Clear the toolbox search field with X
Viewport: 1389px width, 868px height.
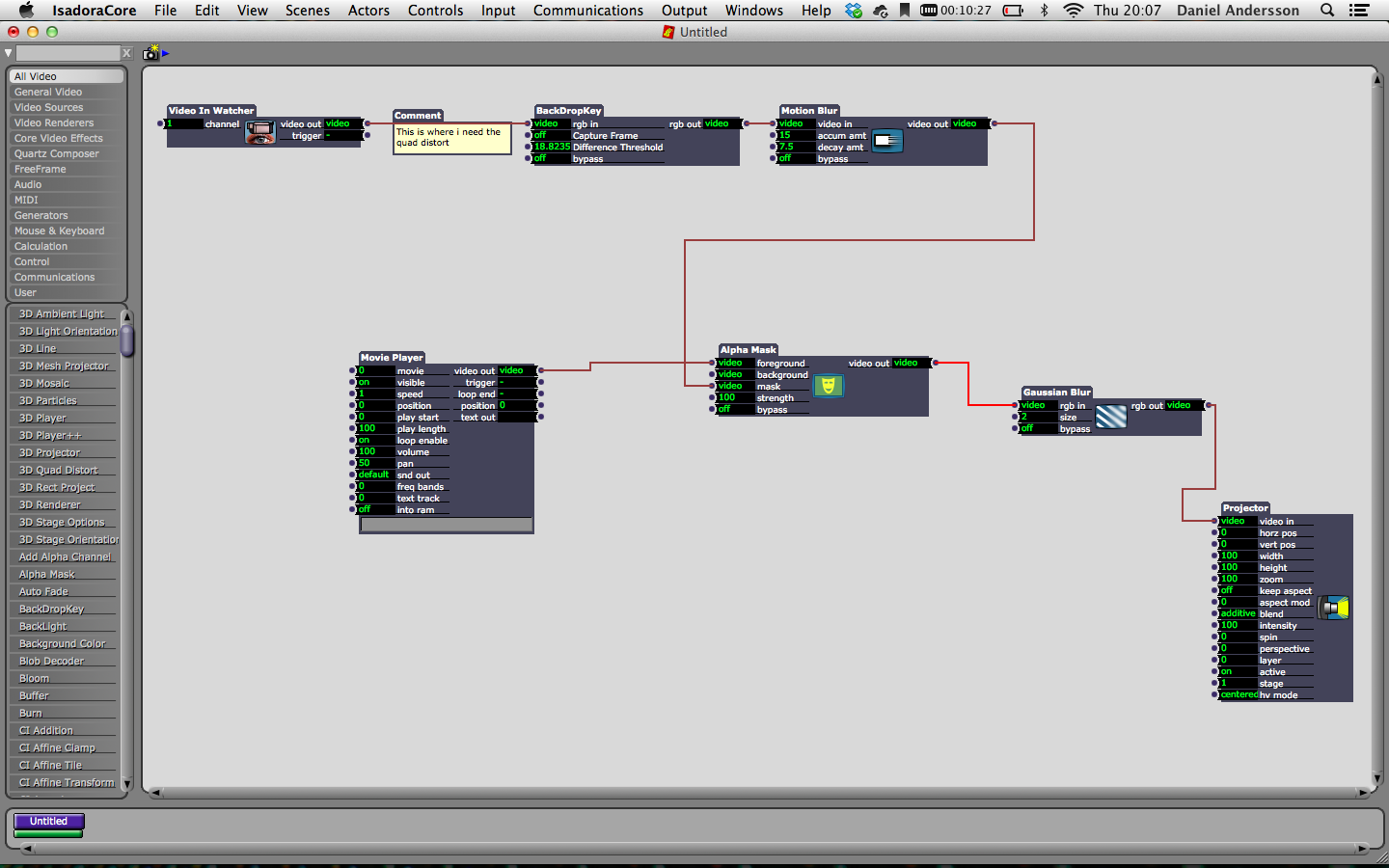click(126, 53)
